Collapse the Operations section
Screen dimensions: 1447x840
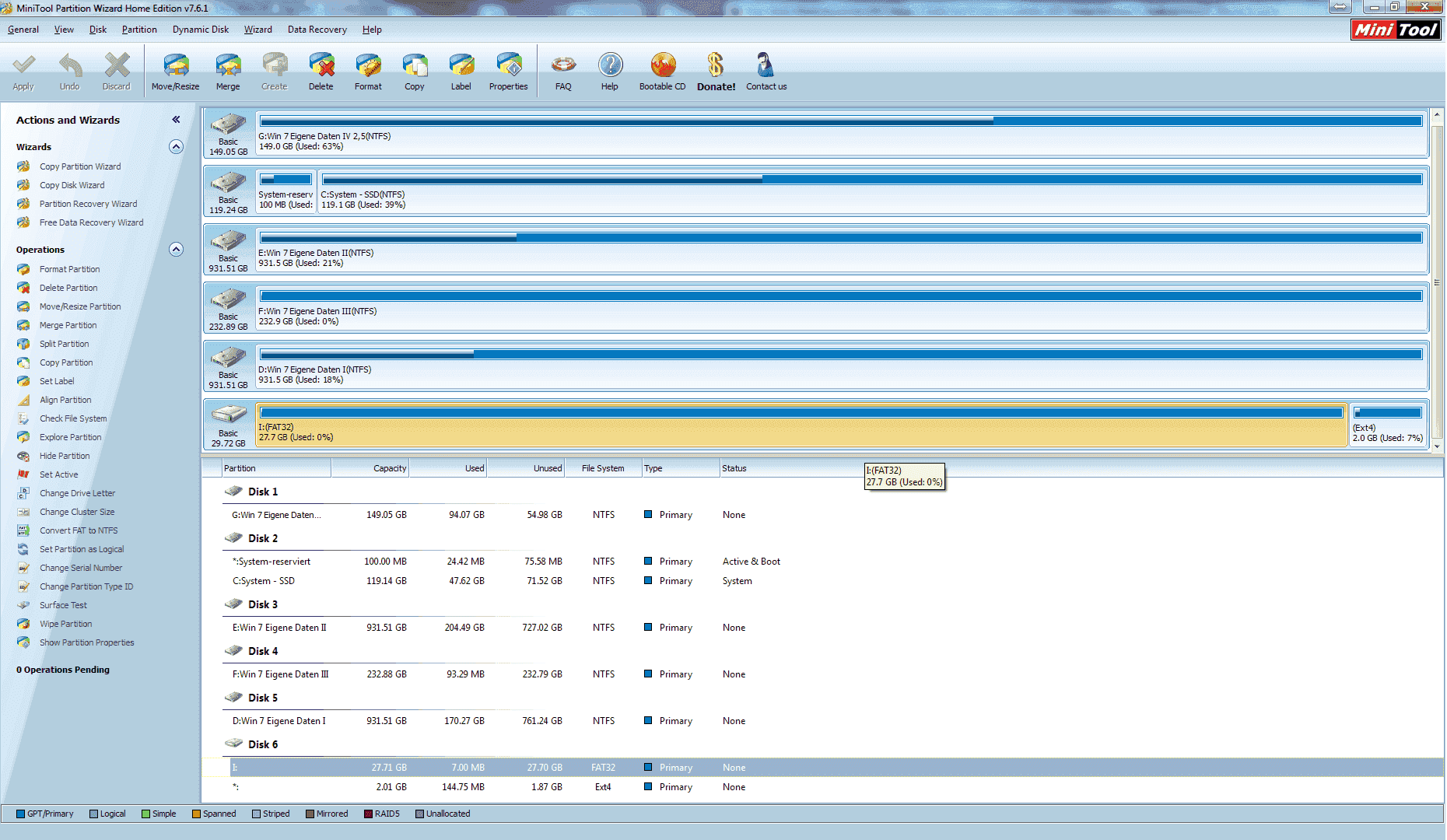tap(177, 250)
